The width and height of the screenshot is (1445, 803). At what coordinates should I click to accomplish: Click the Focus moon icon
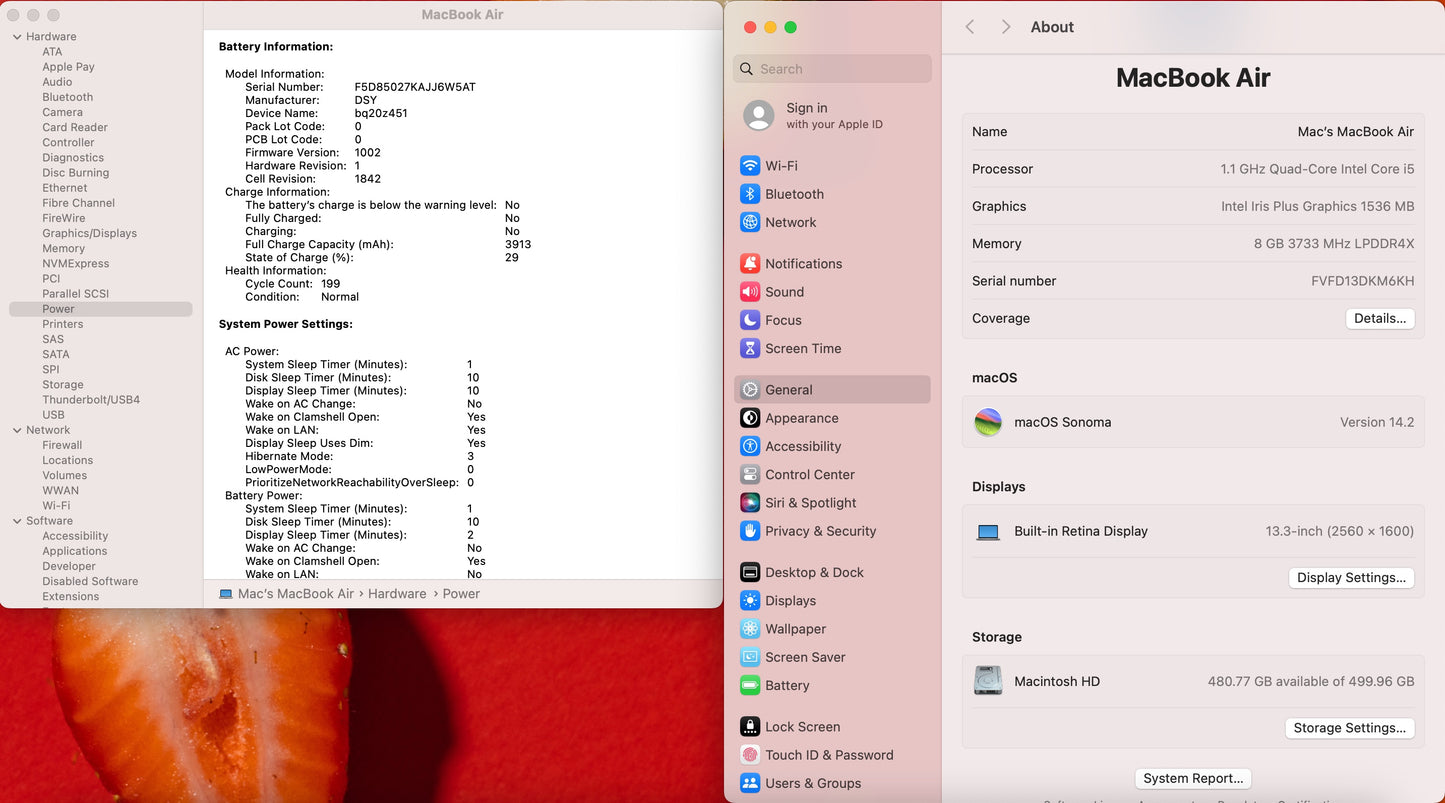click(750, 320)
